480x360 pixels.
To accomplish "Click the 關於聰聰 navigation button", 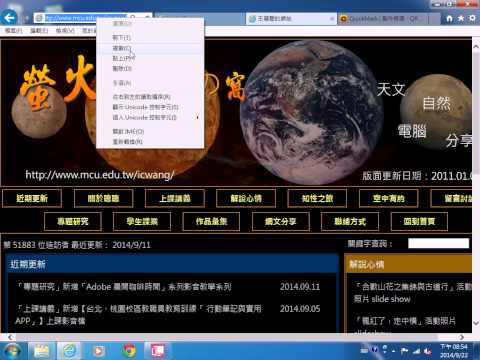I will coord(103,198).
